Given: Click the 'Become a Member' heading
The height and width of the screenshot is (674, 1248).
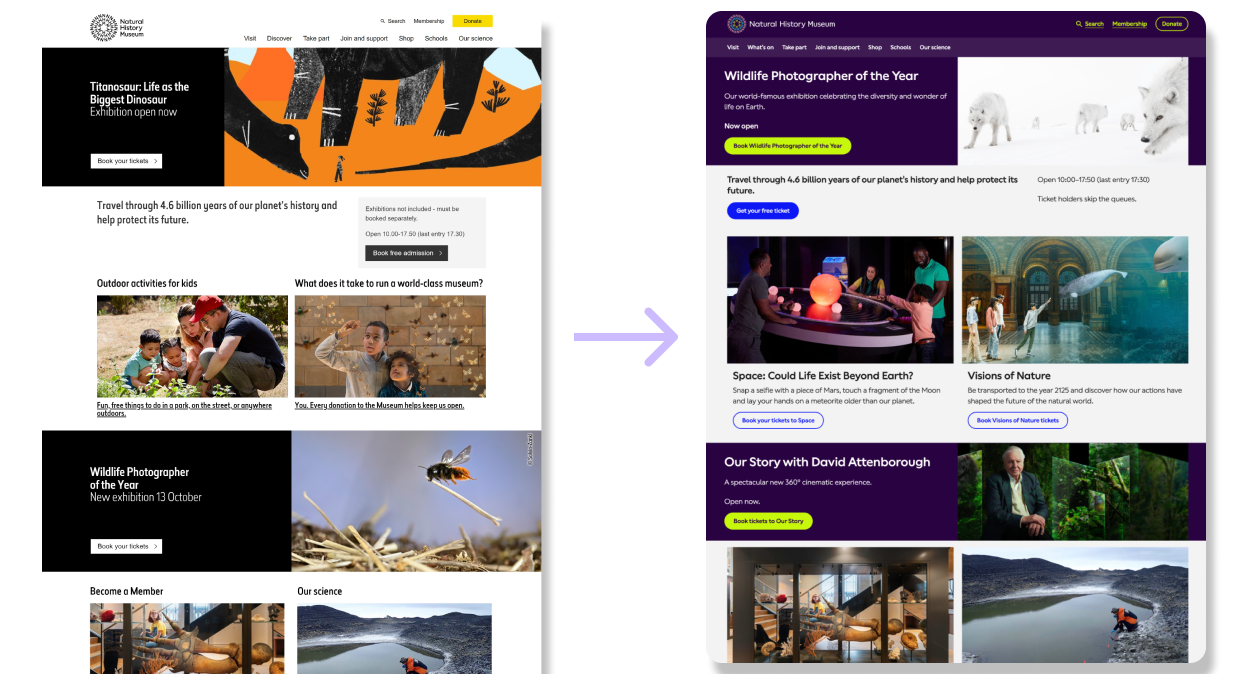Looking at the screenshot, I should [126, 591].
